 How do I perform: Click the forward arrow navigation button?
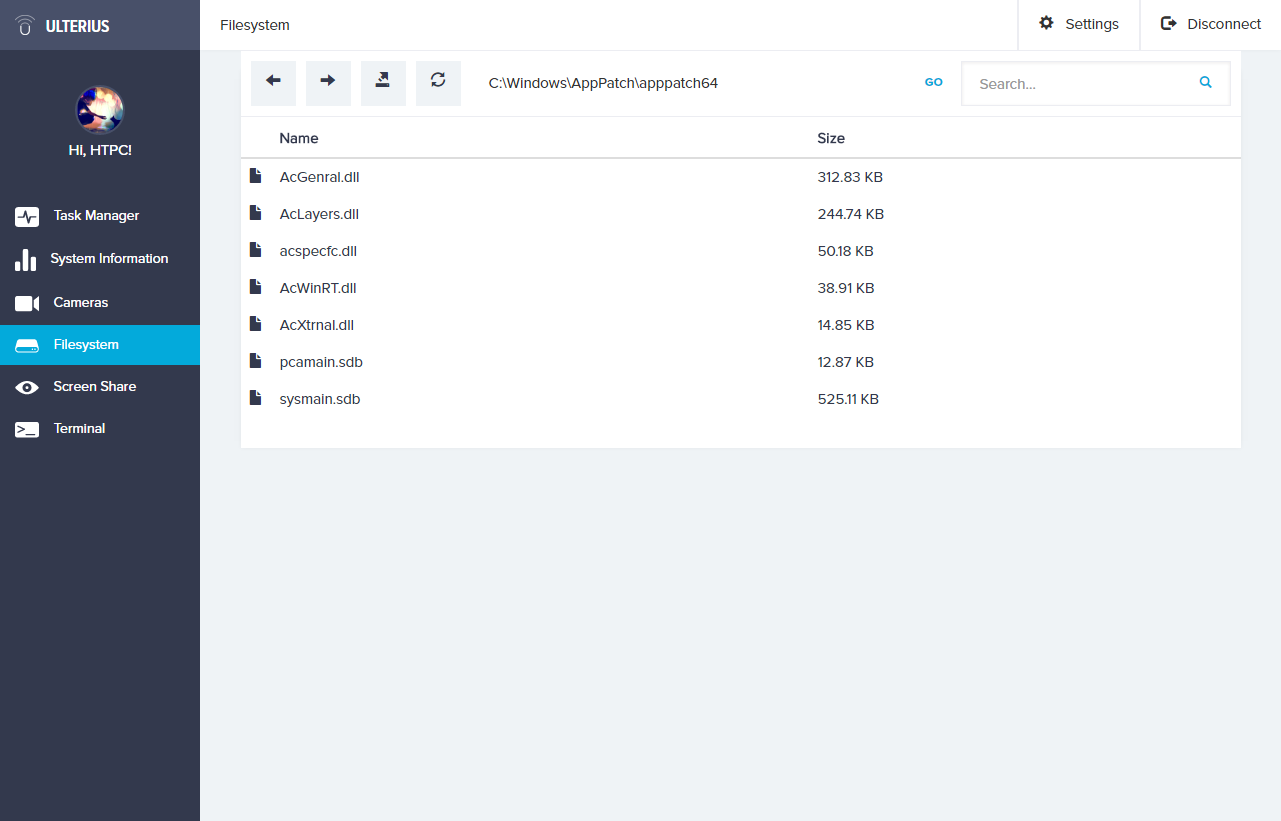point(328,83)
